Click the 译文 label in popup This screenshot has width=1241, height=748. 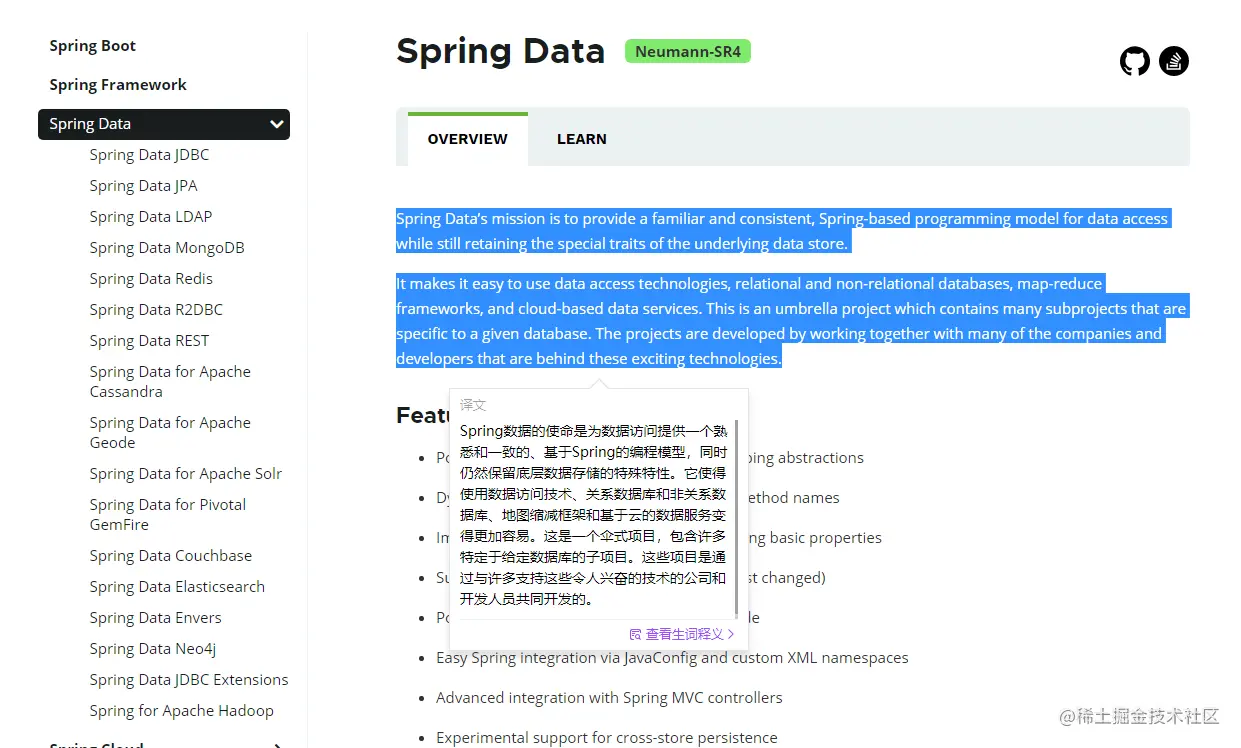click(473, 405)
